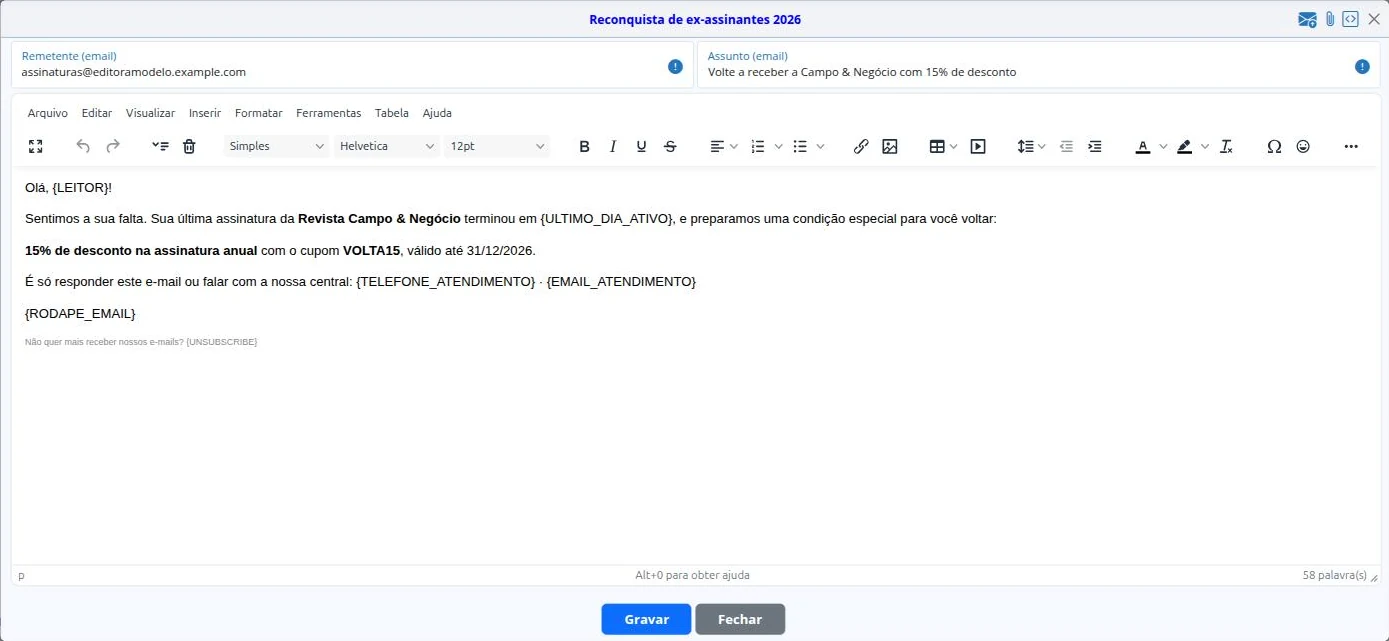The width and height of the screenshot is (1389, 641).
Task: Click the info icon in Assunto field
Action: click(x=1362, y=66)
